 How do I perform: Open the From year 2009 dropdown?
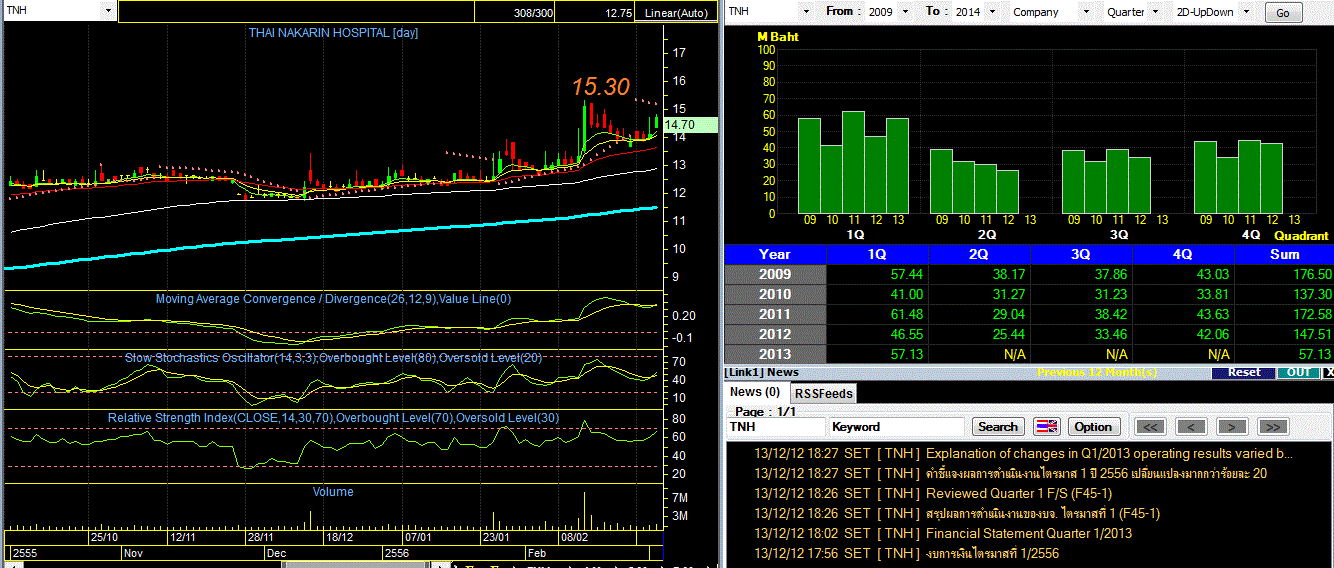[x=906, y=12]
